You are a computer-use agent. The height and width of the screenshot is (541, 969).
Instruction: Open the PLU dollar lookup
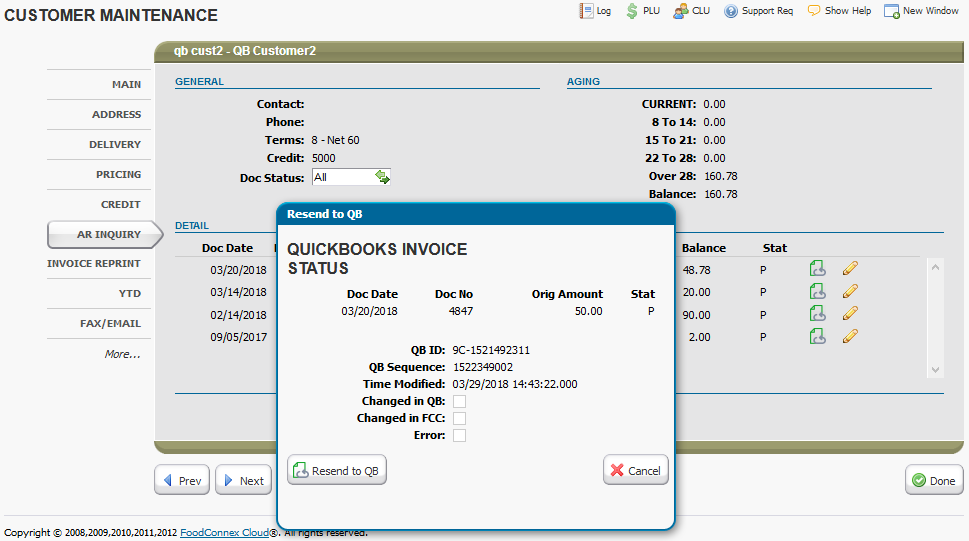[x=643, y=11]
